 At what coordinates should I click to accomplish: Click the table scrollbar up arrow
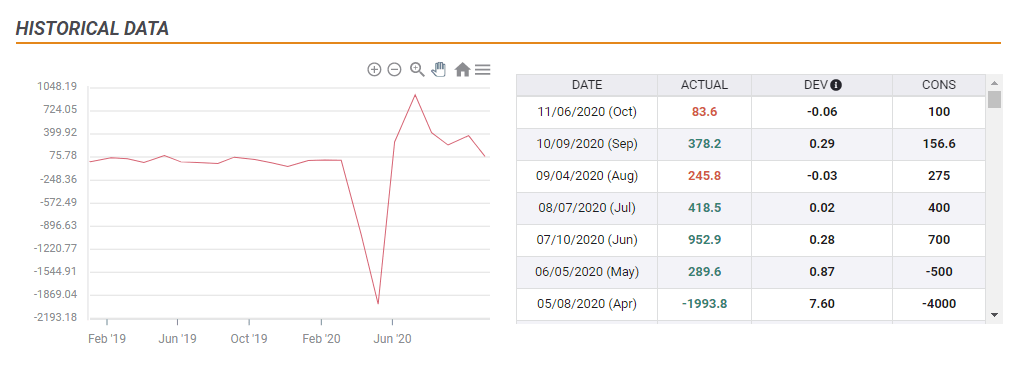click(x=994, y=83)
